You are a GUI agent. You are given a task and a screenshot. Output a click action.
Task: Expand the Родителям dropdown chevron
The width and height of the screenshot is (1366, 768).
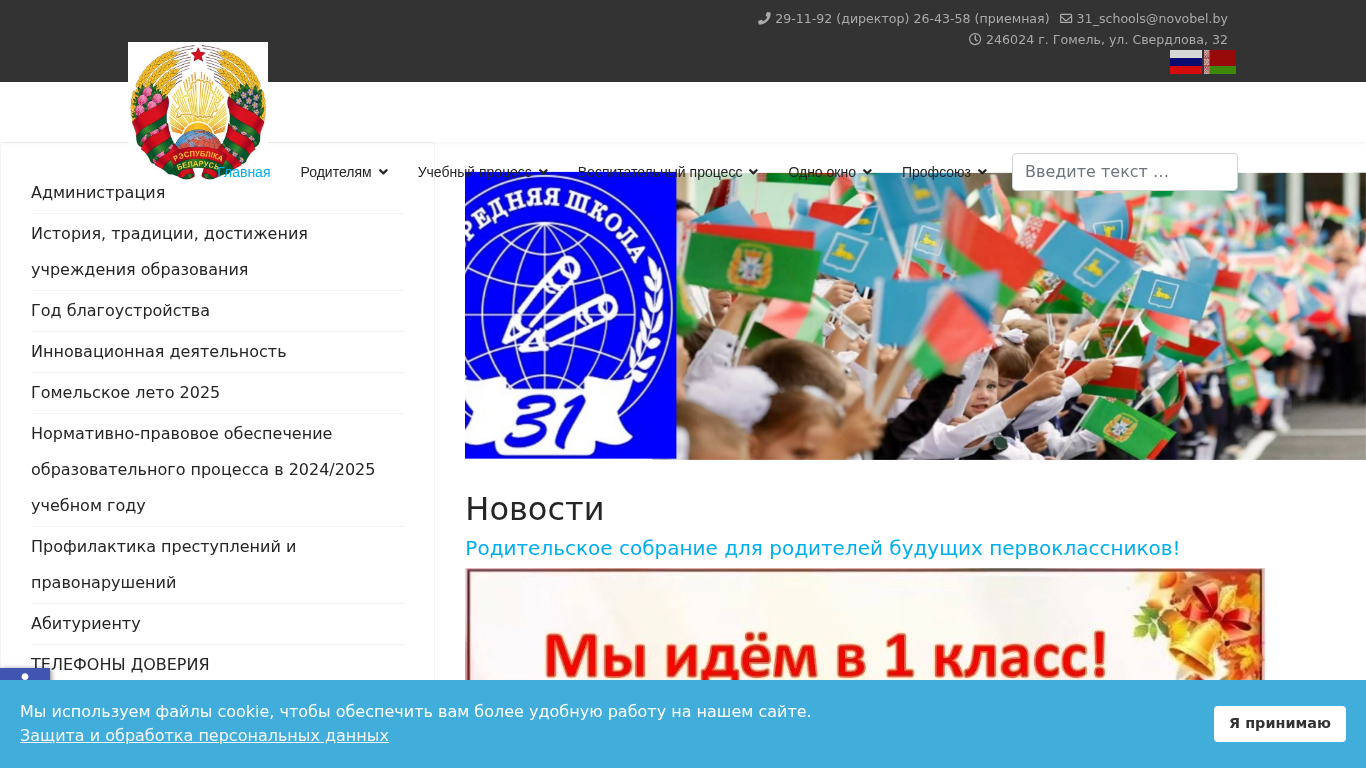click(383, 172)
